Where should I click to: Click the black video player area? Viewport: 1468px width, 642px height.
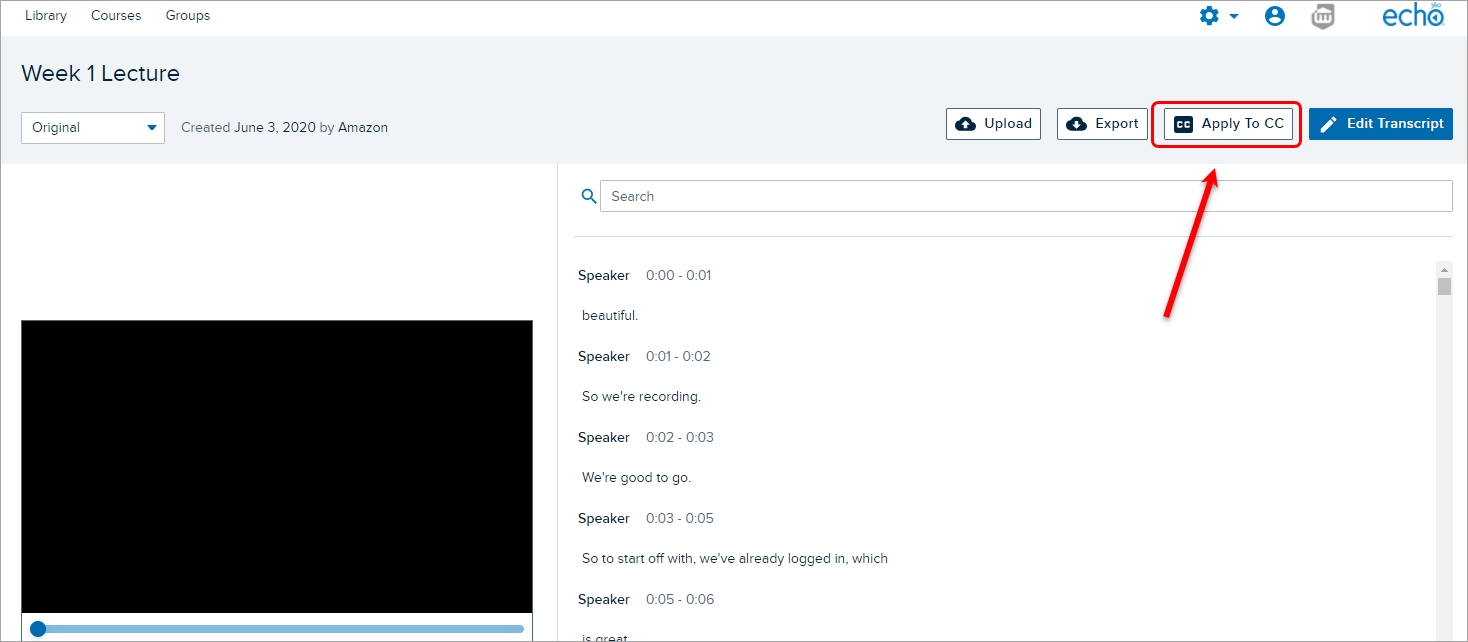click(277, 466)
